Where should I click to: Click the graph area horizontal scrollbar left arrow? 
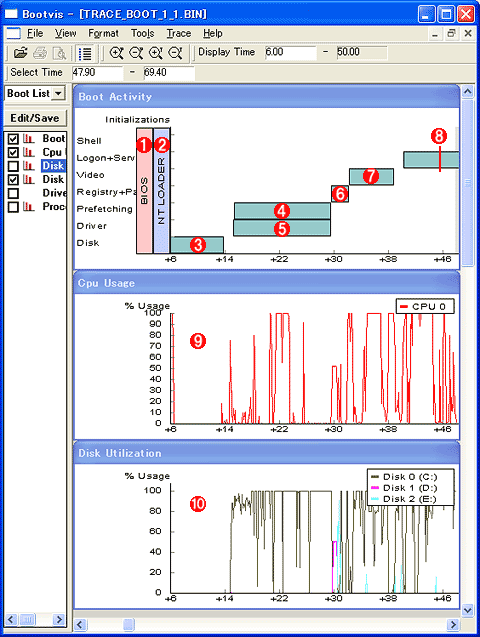[x=80, y=624]
